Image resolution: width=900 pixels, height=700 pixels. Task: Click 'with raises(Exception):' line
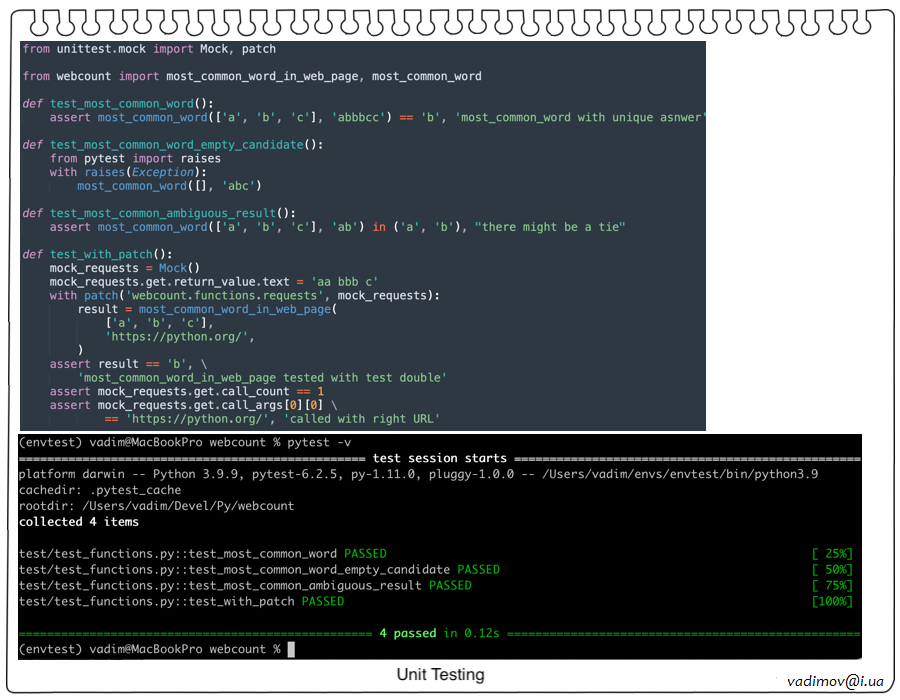[x=128, y=172]
